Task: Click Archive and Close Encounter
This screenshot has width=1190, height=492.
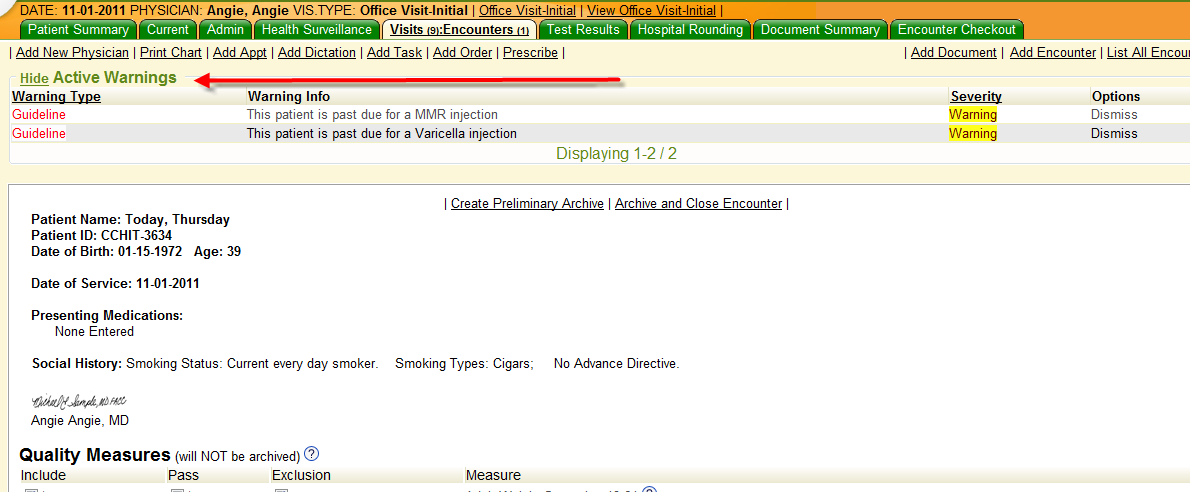Action: 698,203
